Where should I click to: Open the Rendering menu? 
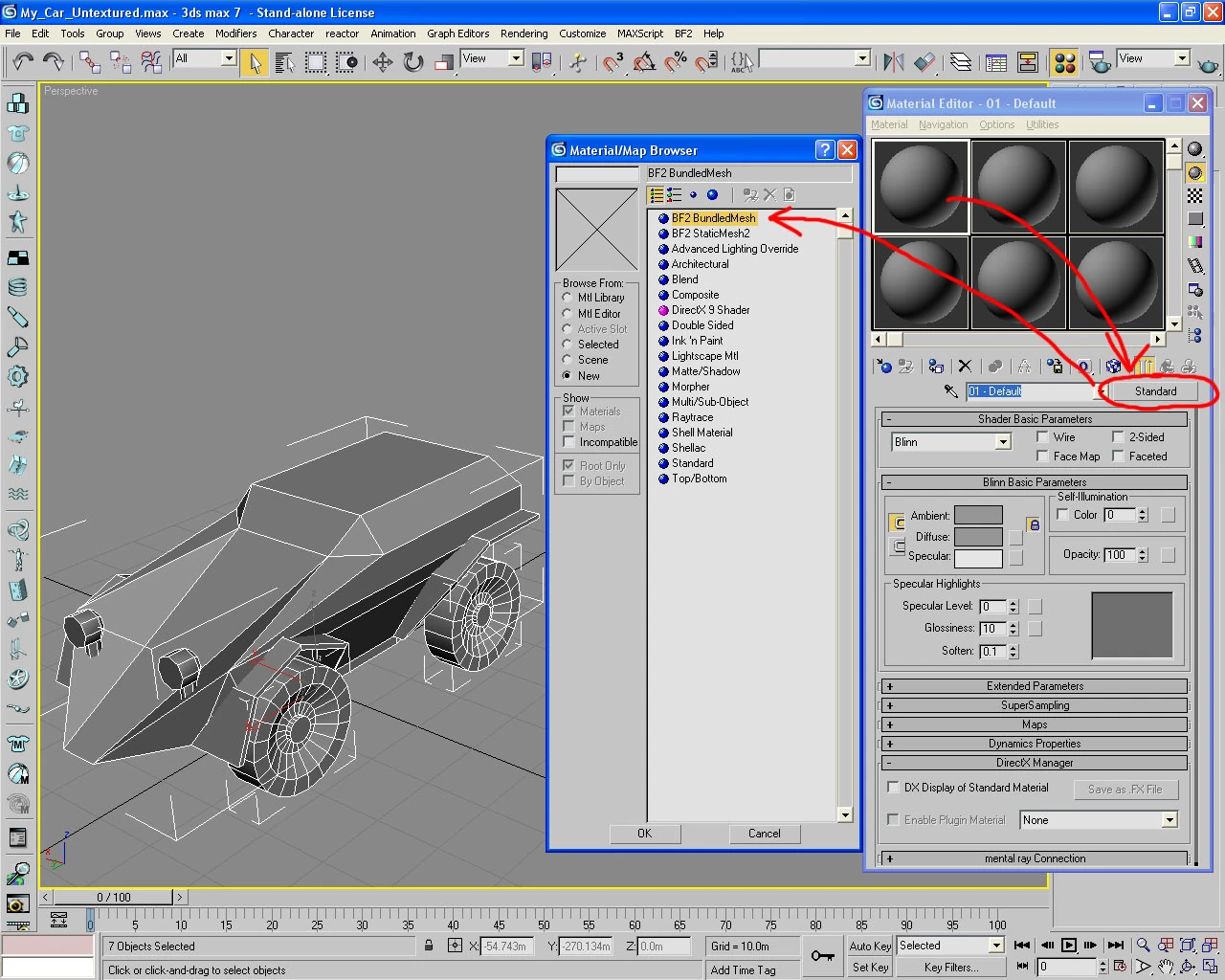tap(523, 33)
